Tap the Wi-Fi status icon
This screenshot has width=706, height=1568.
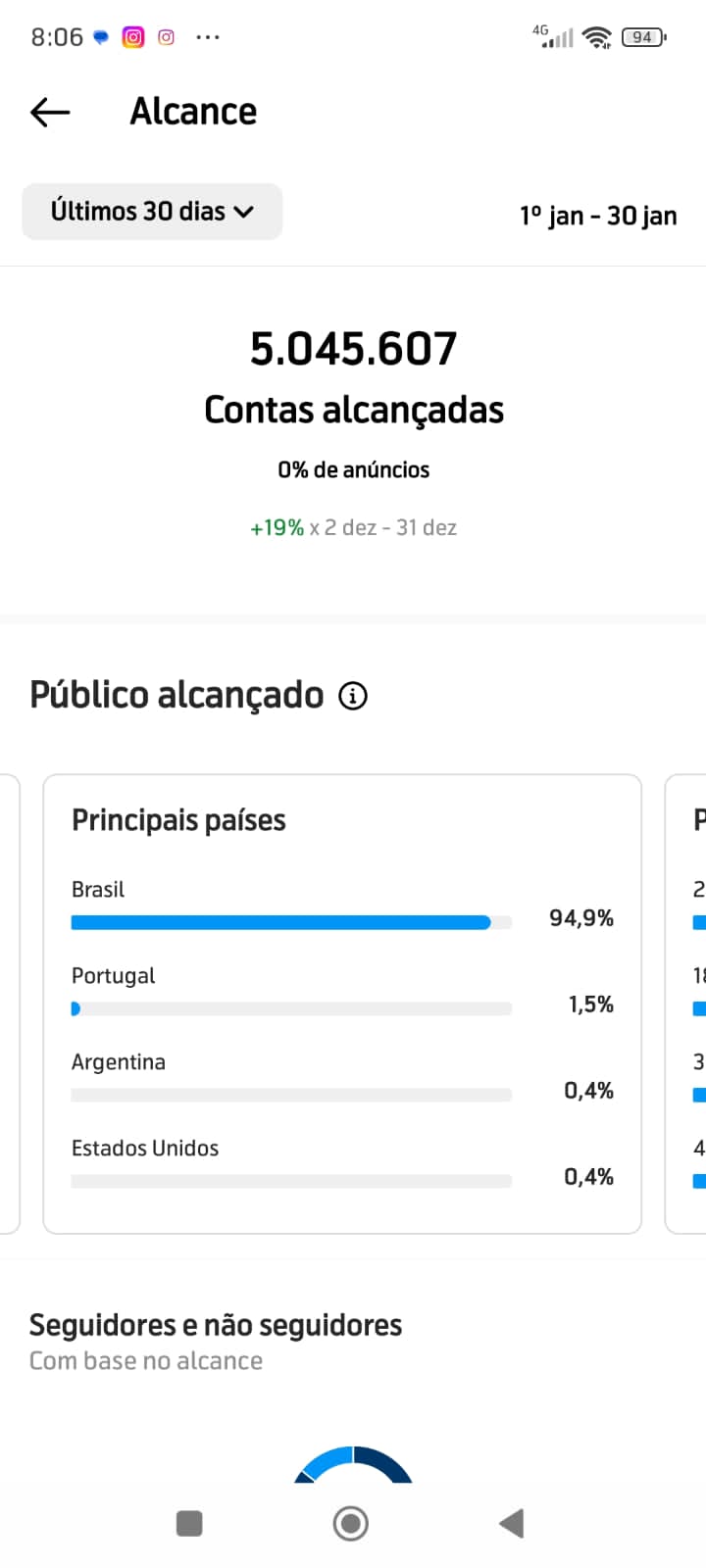596,37
